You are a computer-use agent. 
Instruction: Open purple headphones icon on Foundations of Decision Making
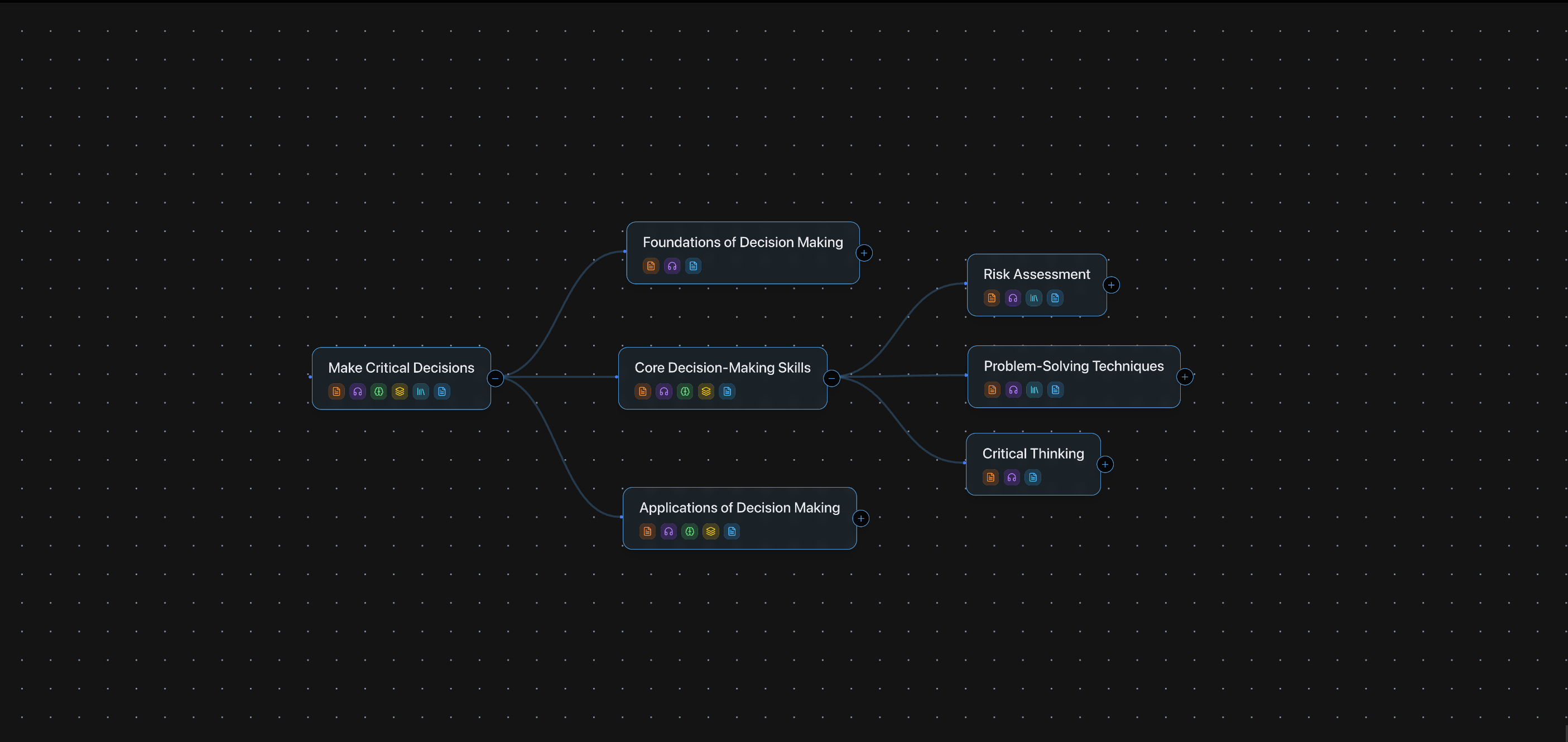(x=672, y=266)
